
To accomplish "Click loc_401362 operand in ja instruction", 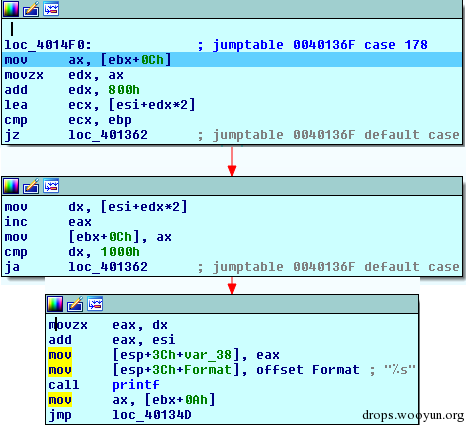I will pos(108,267).
